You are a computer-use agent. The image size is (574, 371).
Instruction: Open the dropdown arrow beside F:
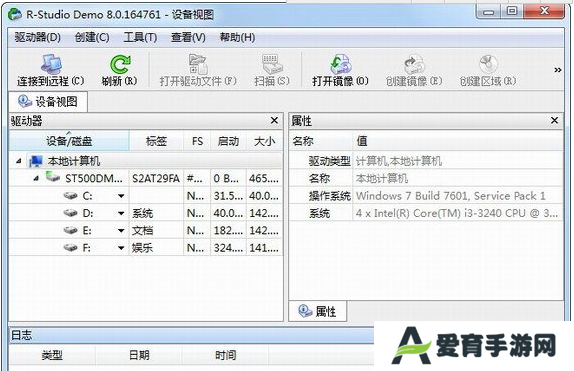pos(121,248)
